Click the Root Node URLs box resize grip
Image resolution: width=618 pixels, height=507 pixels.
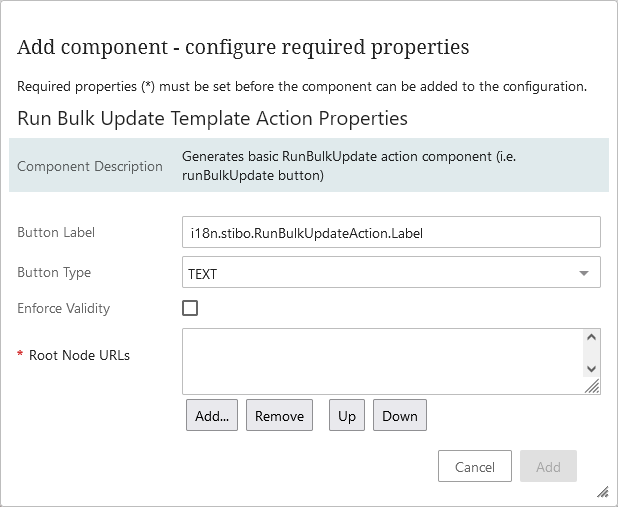pos(592,387)
